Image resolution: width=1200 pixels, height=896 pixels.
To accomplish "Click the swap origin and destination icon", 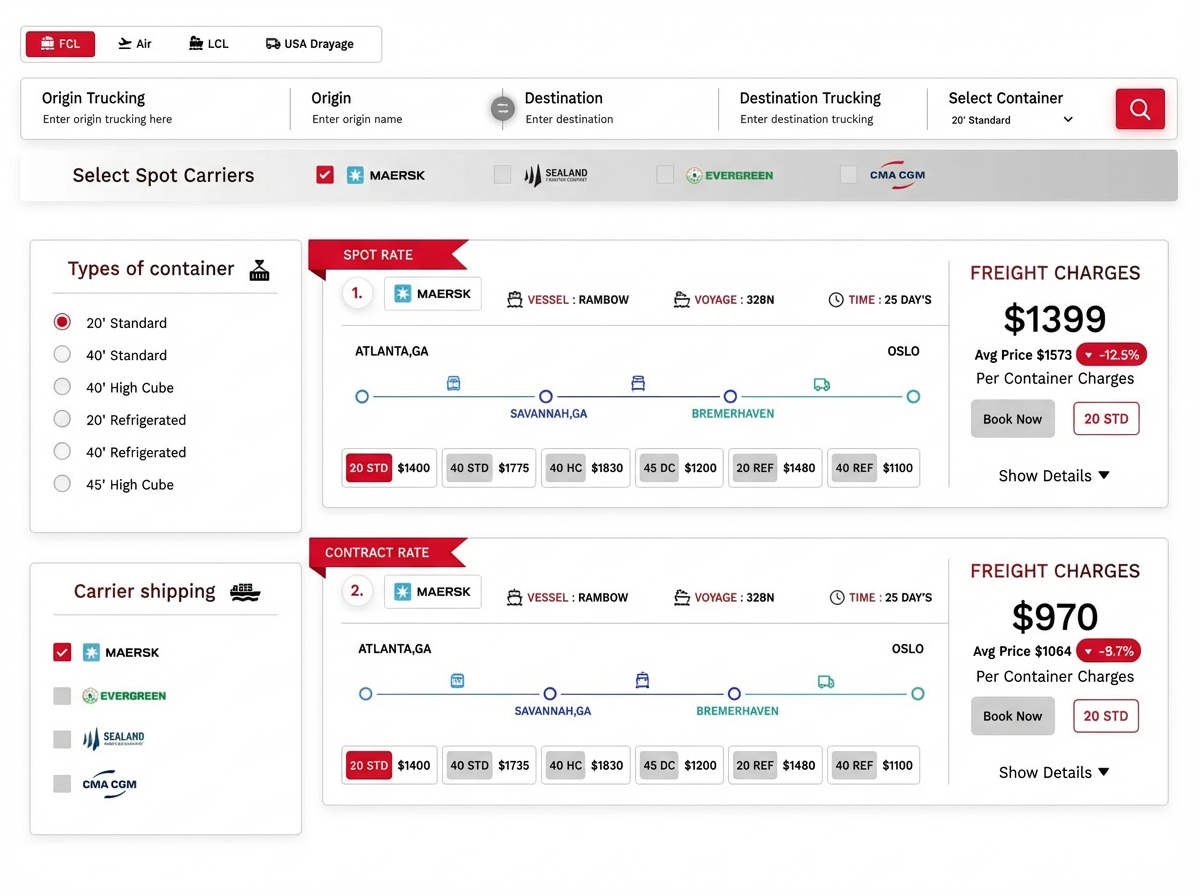I will tap(502, 109).
